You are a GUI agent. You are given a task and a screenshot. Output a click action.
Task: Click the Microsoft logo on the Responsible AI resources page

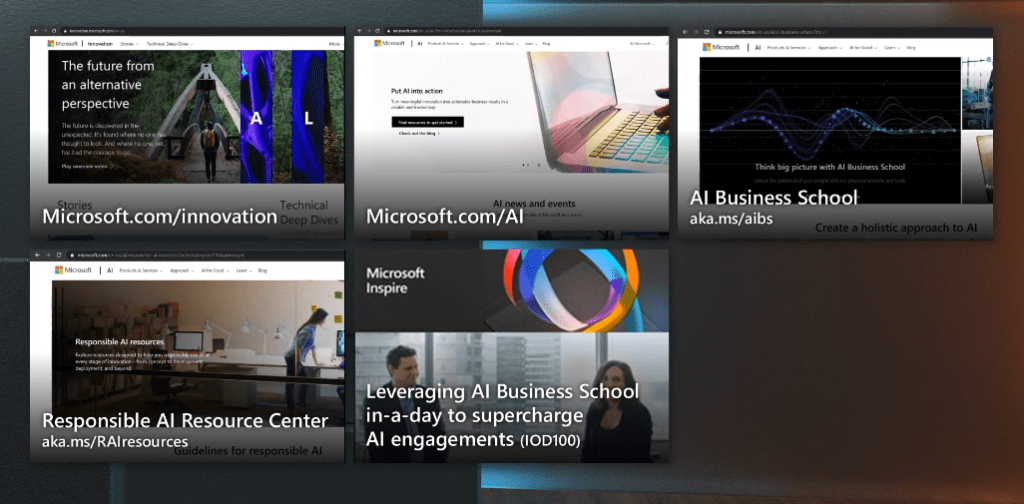(x=72, y=270)
